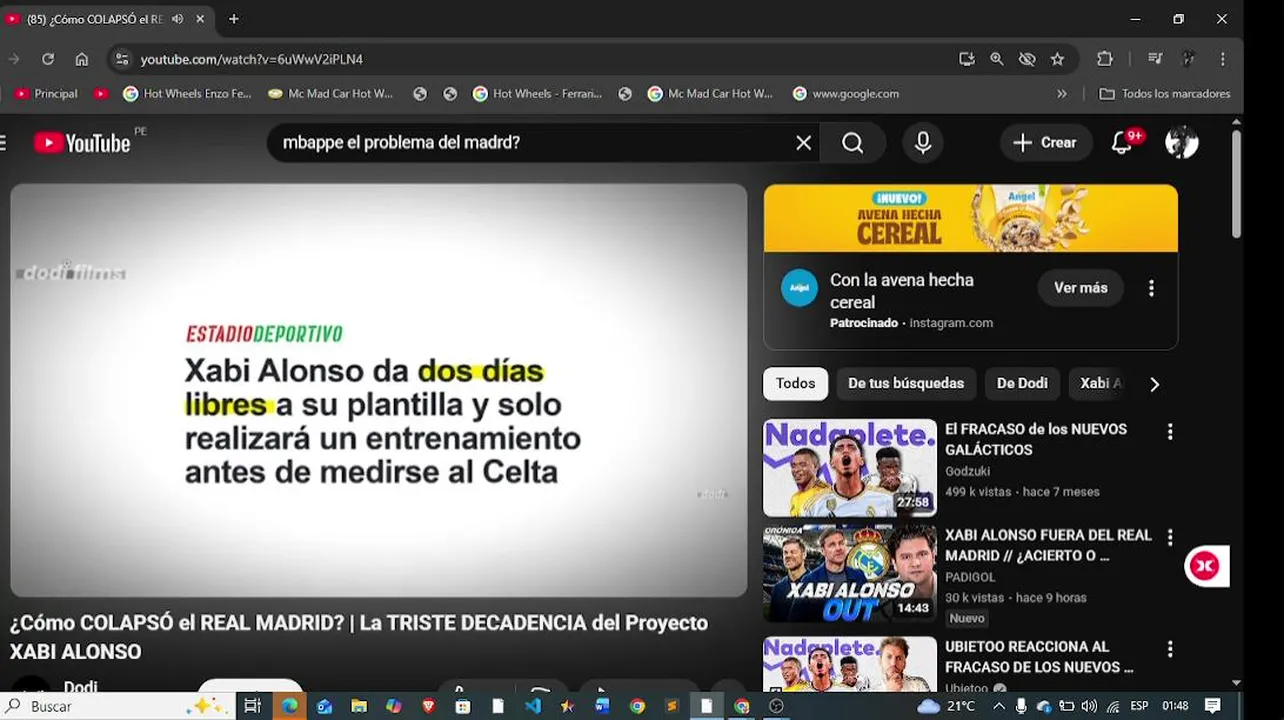Open XABI ALONSO FUERA DEL REAL MADRID title
1284x720 pixels.
(x=1048, y=545)
